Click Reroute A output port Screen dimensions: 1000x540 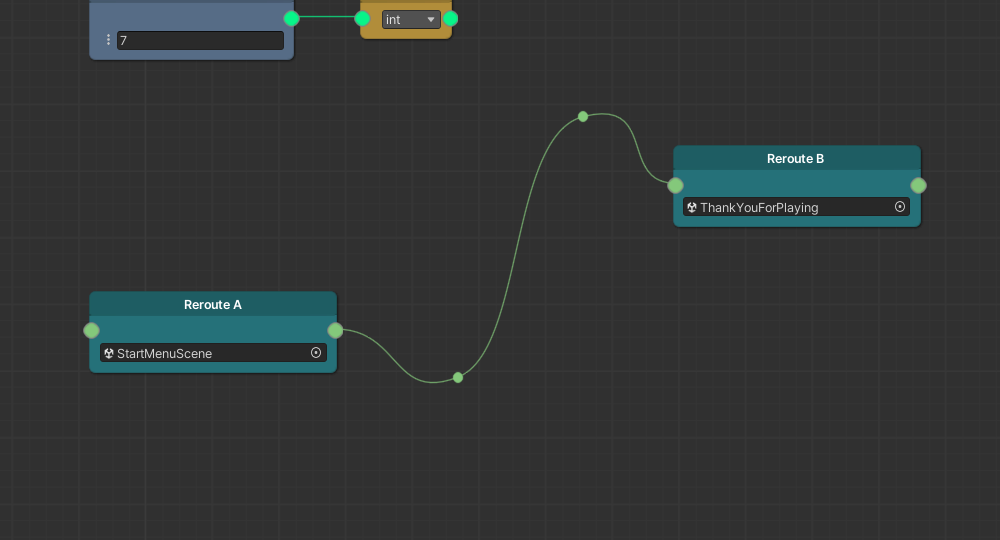pos(335,330)
